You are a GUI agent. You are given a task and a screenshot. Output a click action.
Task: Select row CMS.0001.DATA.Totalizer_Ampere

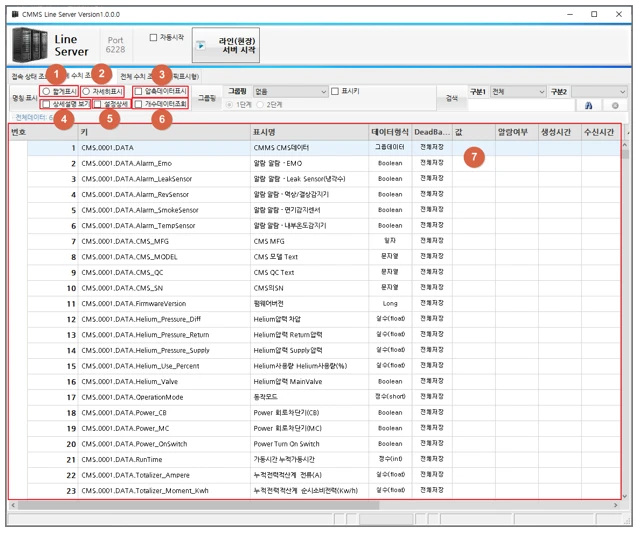[x=324, y=475]
